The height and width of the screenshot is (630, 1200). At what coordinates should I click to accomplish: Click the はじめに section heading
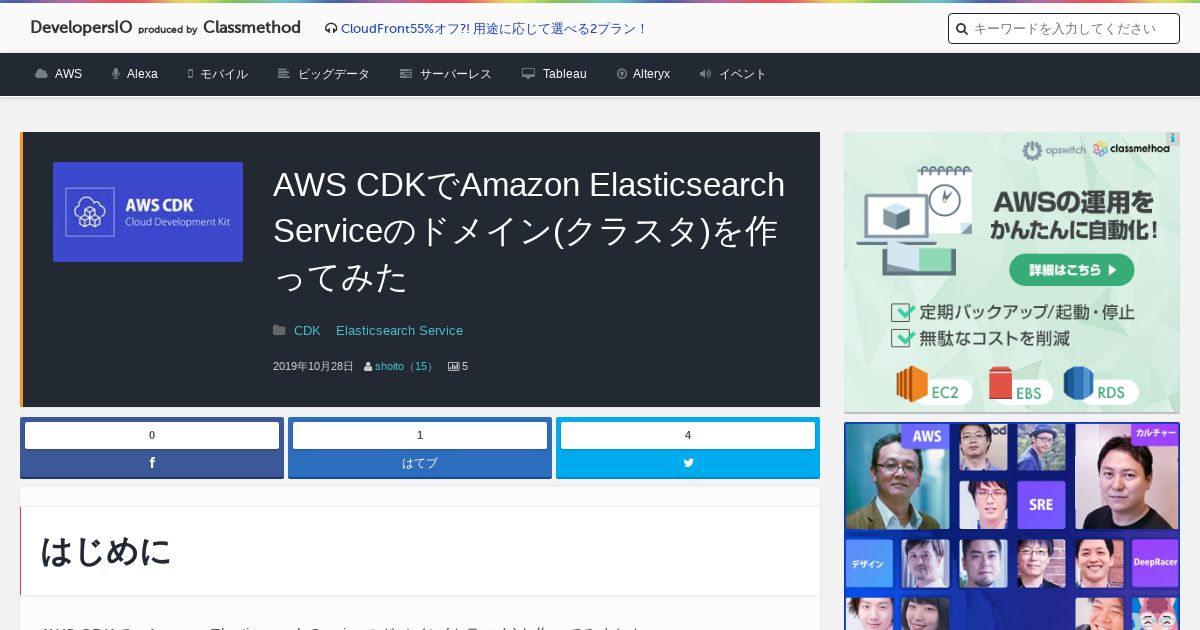tap(106, 551)
